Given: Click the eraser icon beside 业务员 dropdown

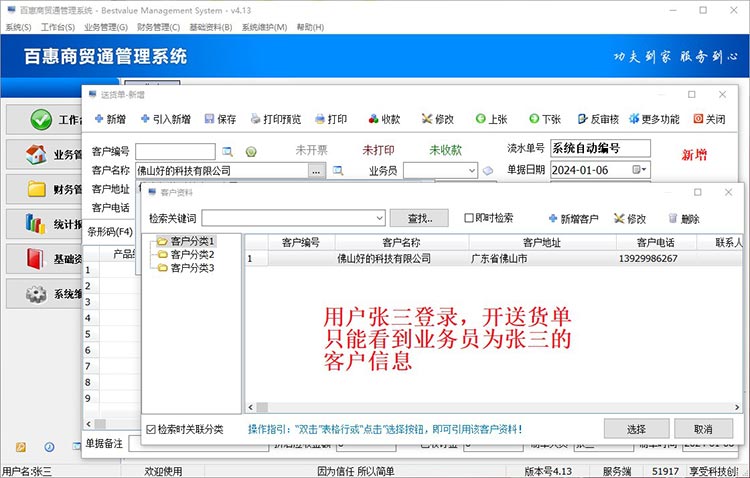Looking at the screenshot, I should 487,170.
